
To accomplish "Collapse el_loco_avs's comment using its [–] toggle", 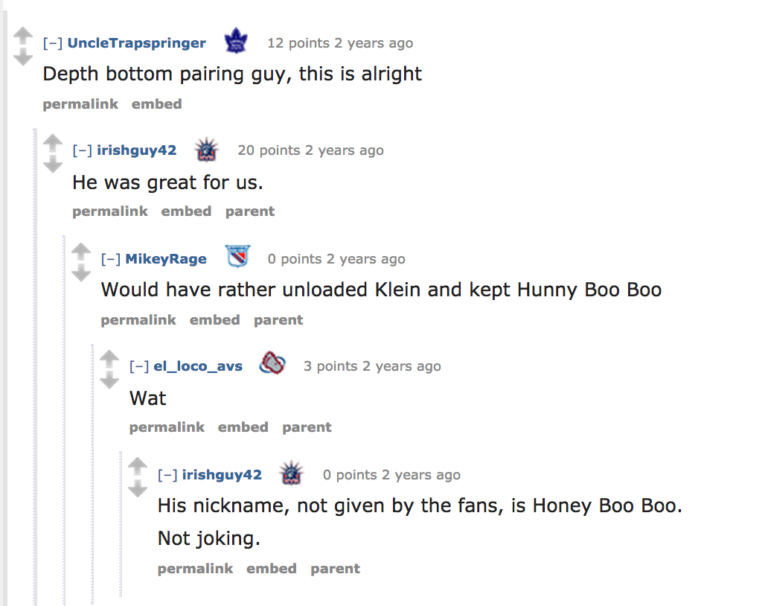I will click(x=137, y=366).
